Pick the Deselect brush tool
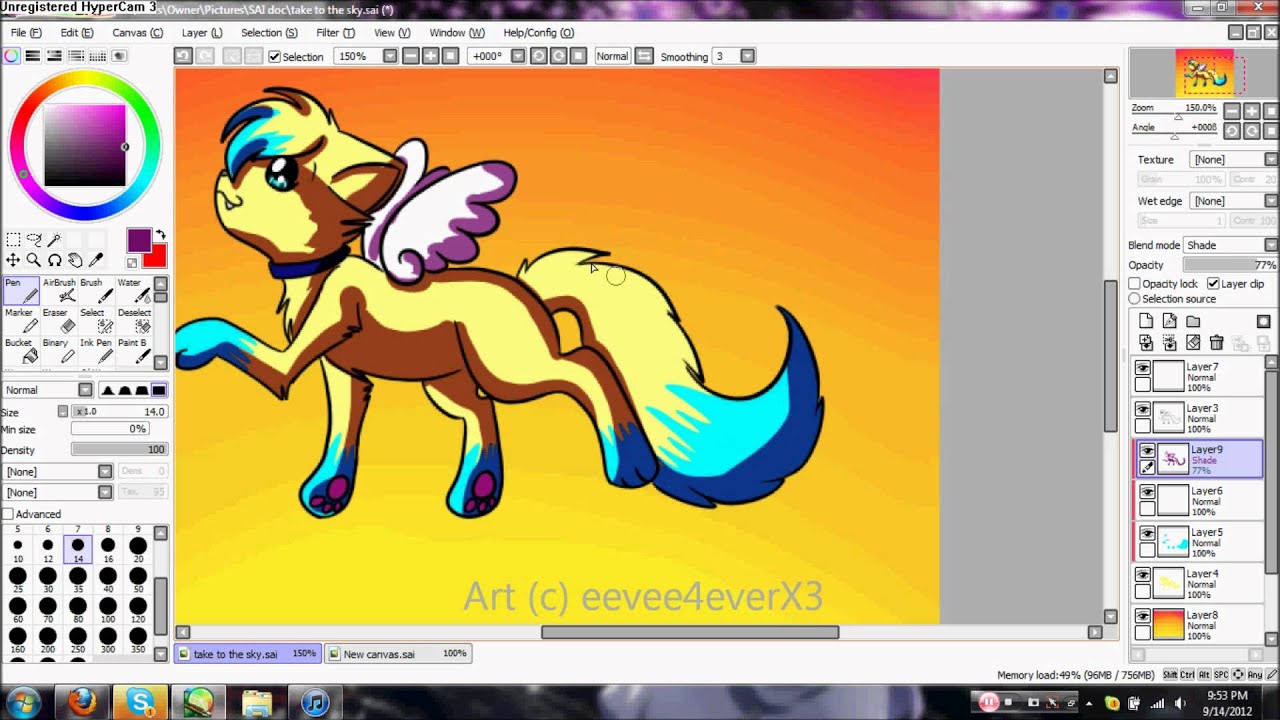Image resolution: width=1280 pixels, height=720 pixels. 134,321
